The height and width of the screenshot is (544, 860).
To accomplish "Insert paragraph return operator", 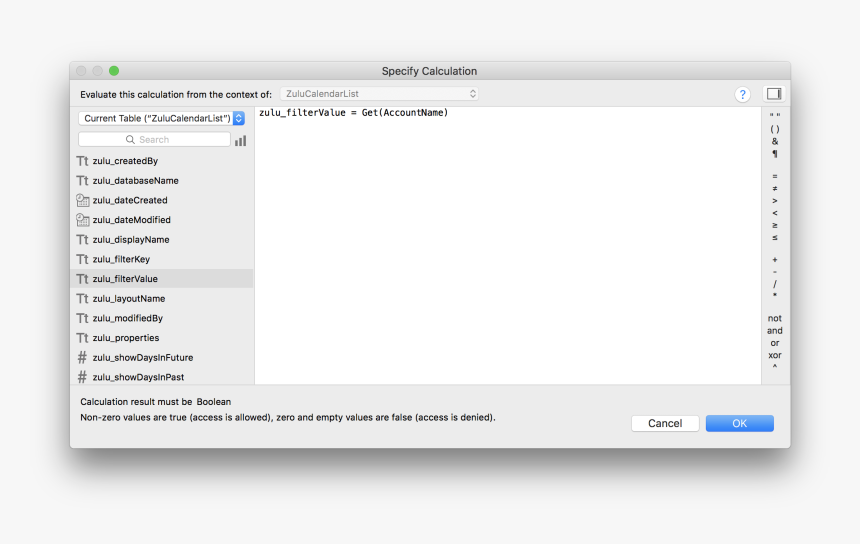I will (774, 154).
